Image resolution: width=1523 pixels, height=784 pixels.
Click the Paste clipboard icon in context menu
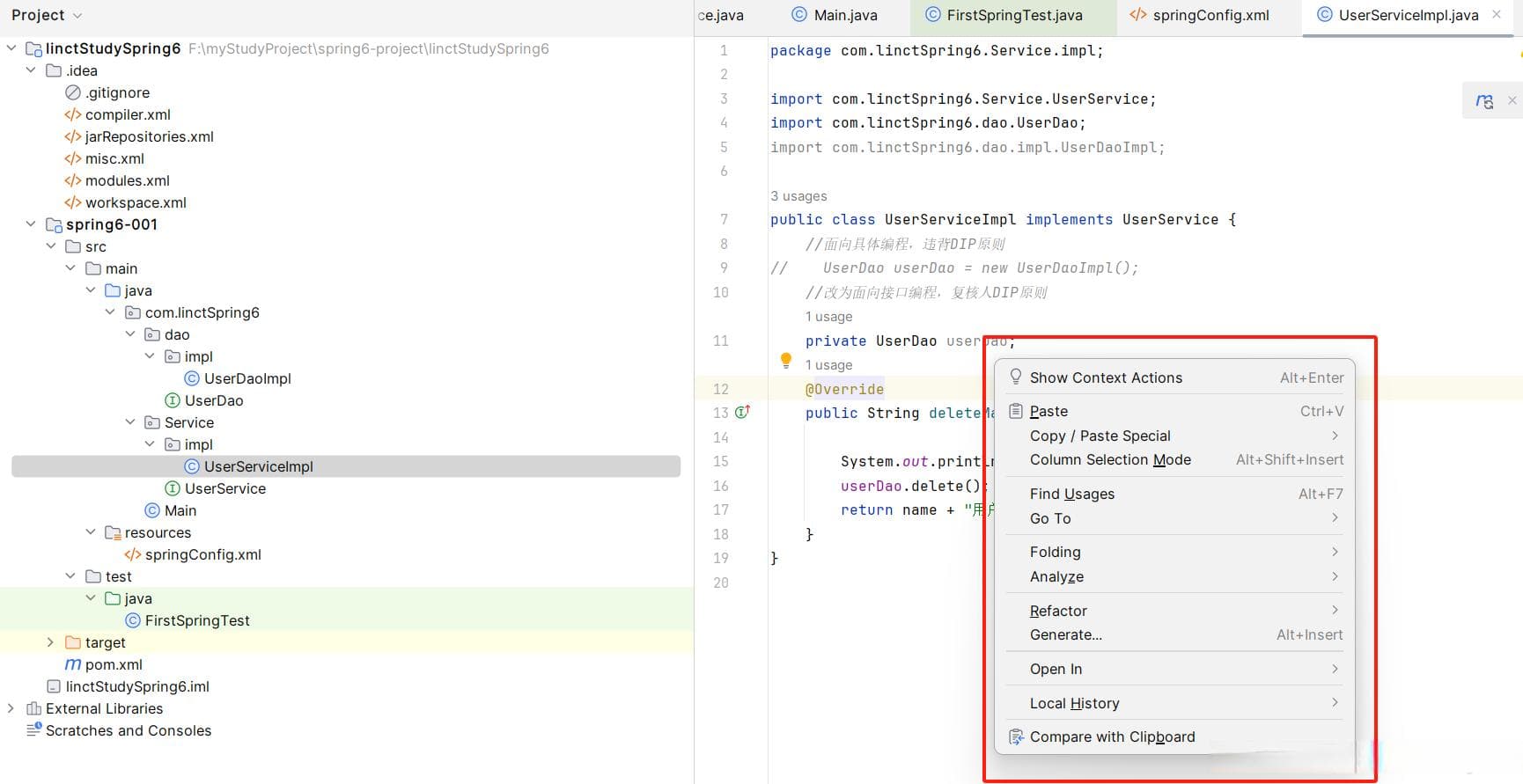click(1016, 411)
